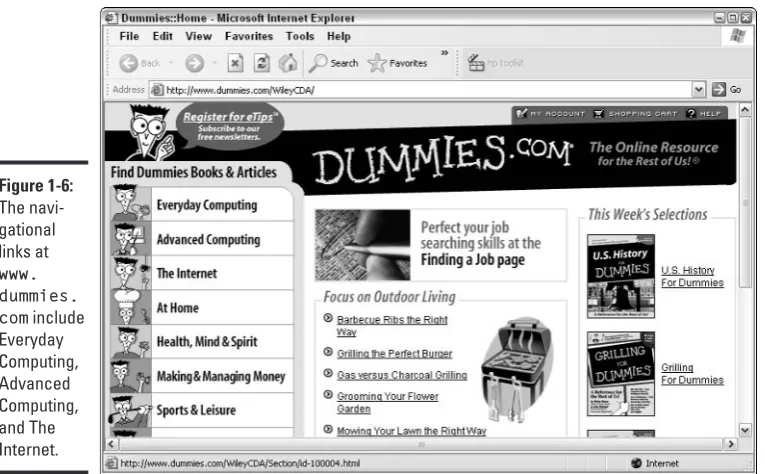Click The Internet mascot icon

[130, 273]
